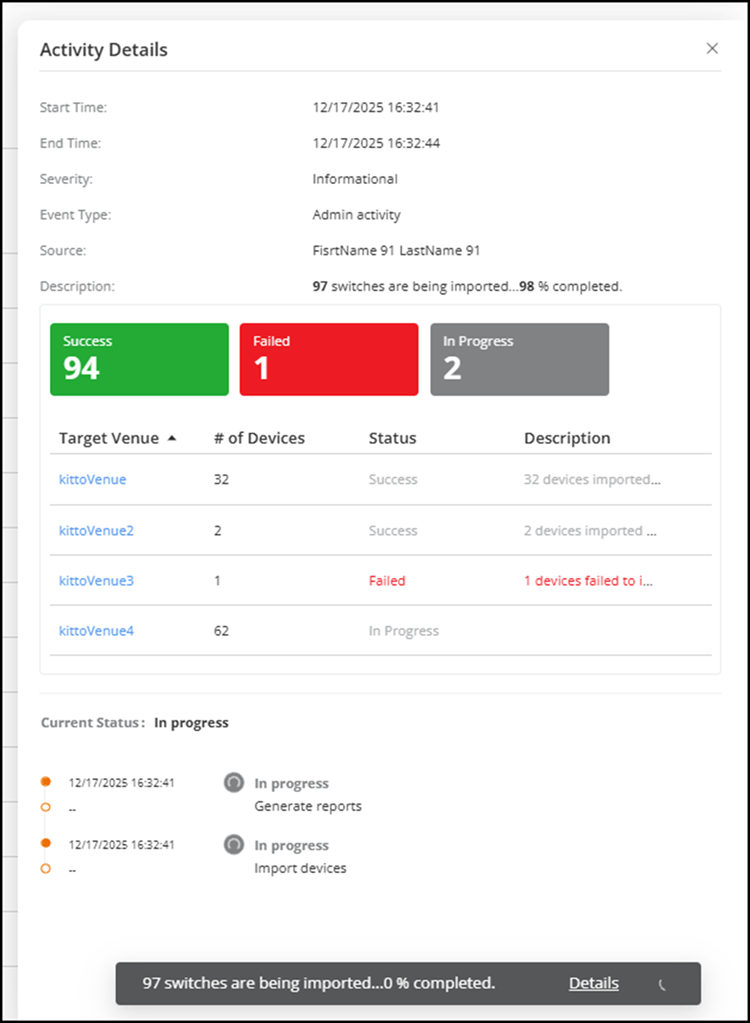750x1023 pixels.
Task: Open the kittoVenue2 link
Action: pyautogui.click(x=96, y=530)
